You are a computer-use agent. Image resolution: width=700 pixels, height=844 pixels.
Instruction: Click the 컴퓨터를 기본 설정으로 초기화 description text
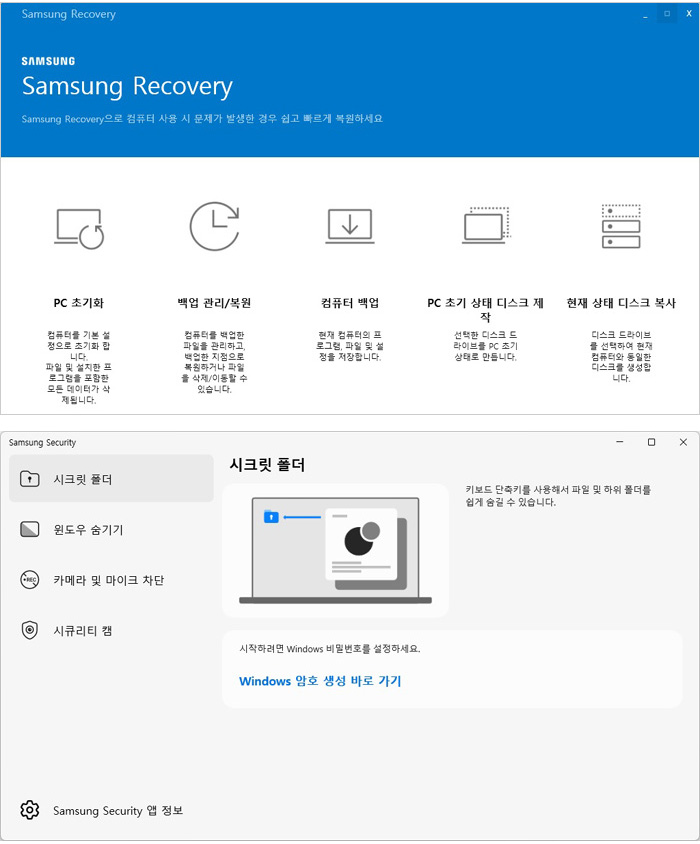click(79, 367)
